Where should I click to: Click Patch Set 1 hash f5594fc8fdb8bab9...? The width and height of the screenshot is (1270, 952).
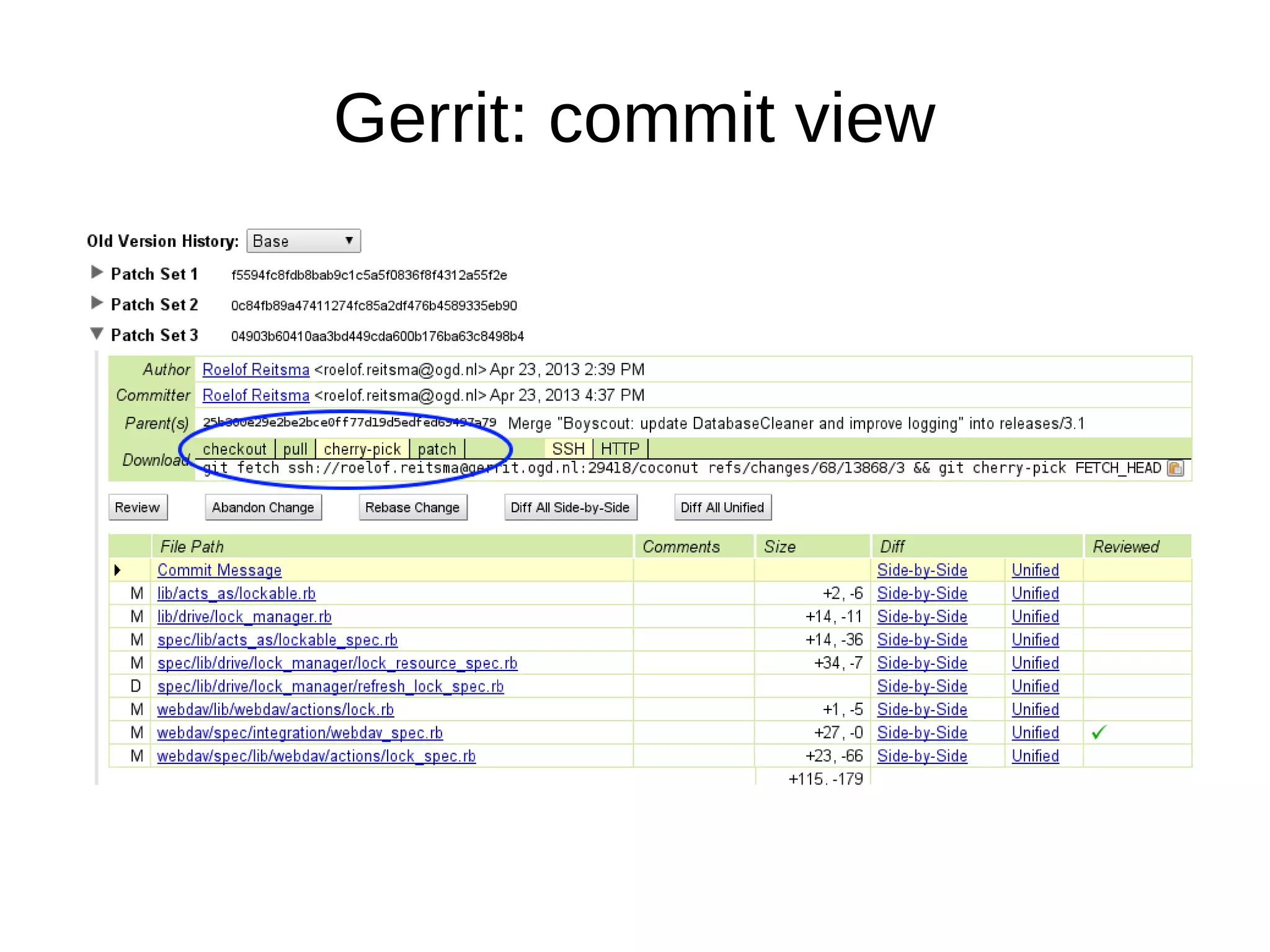369,275
